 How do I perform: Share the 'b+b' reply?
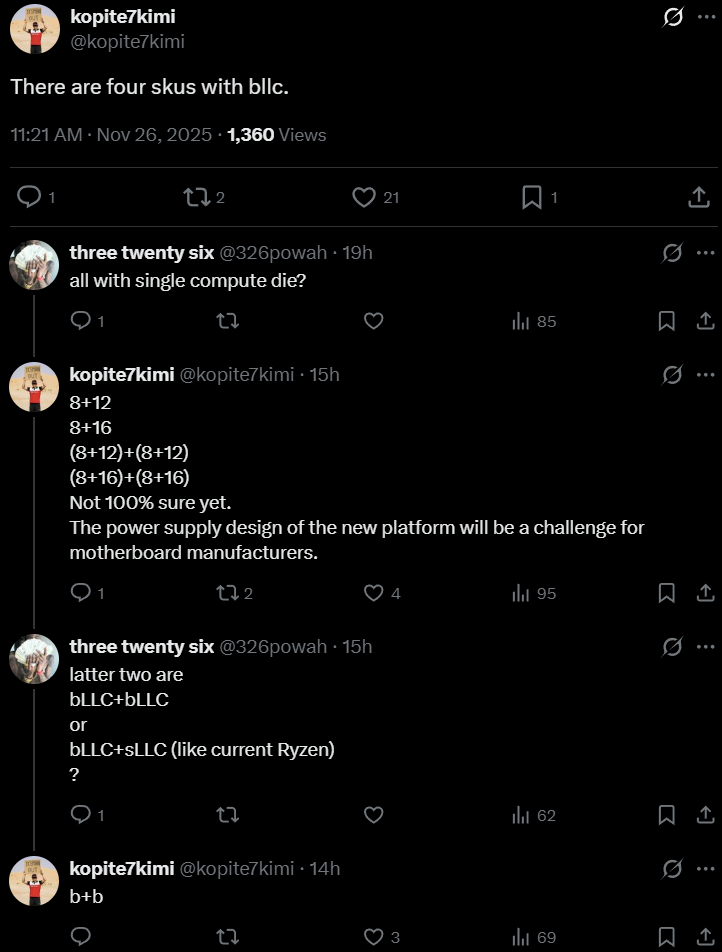(705, 937)
